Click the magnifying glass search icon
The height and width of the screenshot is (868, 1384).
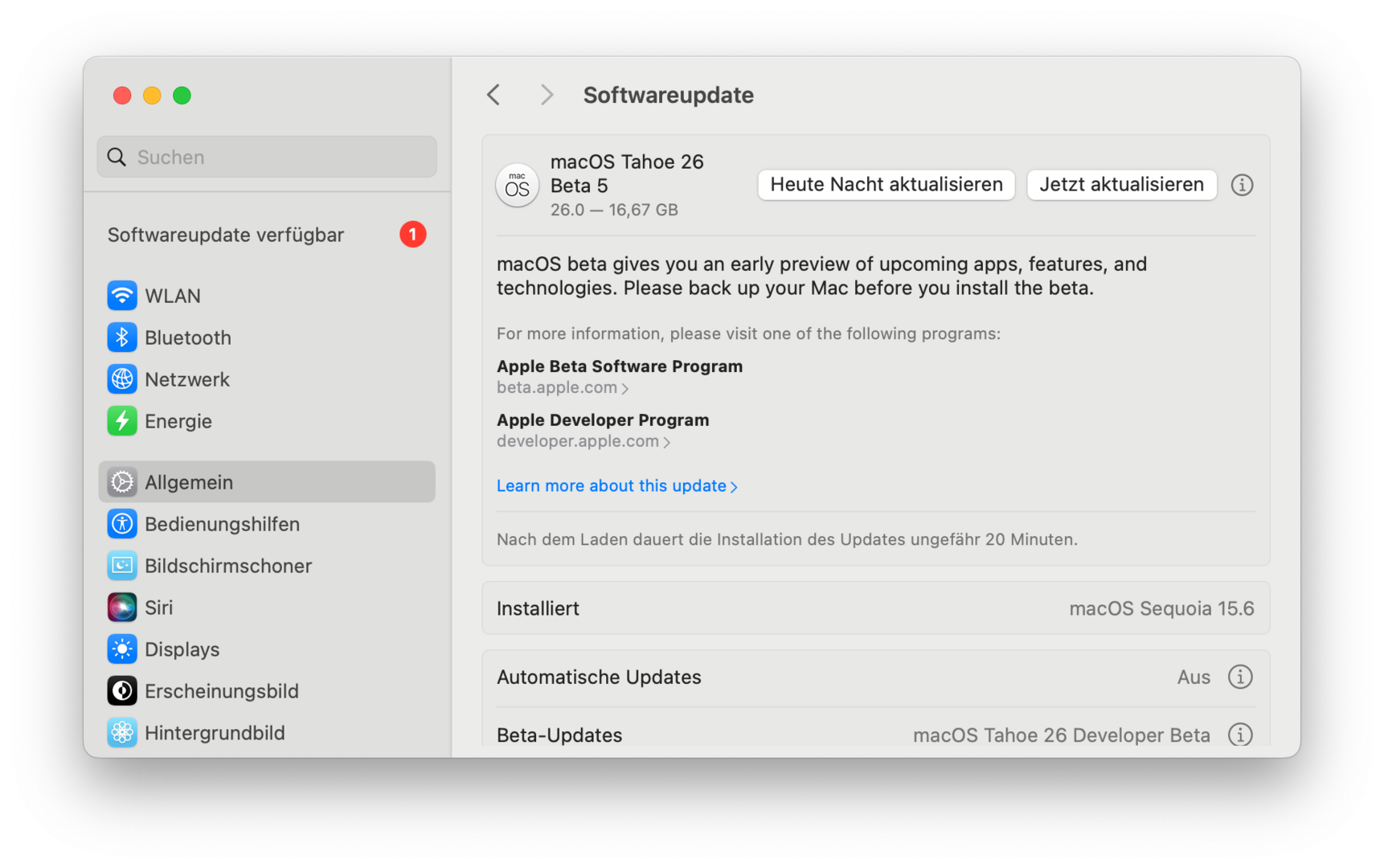tap(117, 157)
